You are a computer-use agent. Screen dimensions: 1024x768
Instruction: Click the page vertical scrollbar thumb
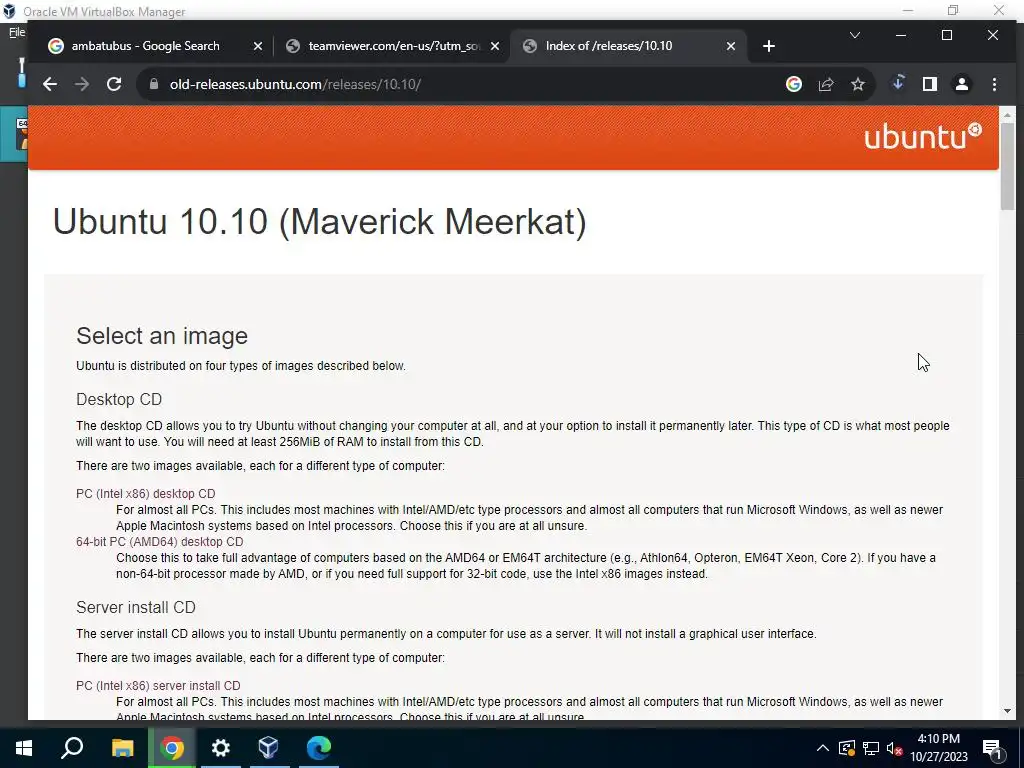1007,167
